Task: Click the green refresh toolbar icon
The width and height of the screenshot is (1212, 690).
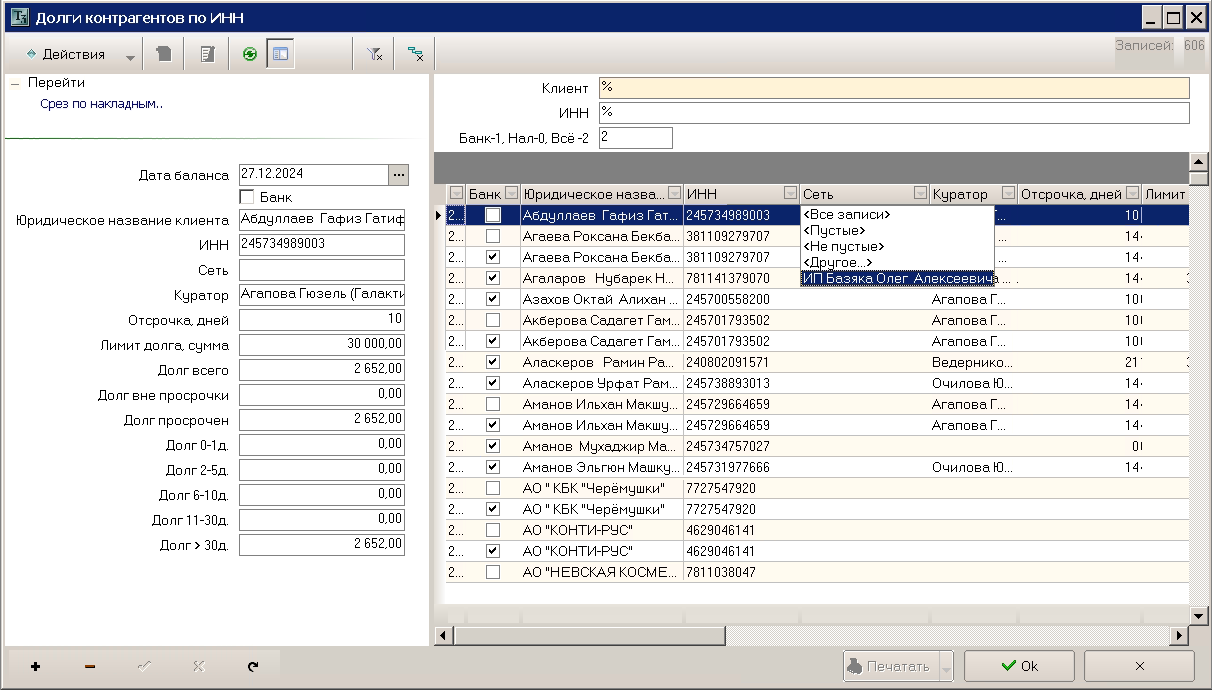Action: [x=250, y=54]
